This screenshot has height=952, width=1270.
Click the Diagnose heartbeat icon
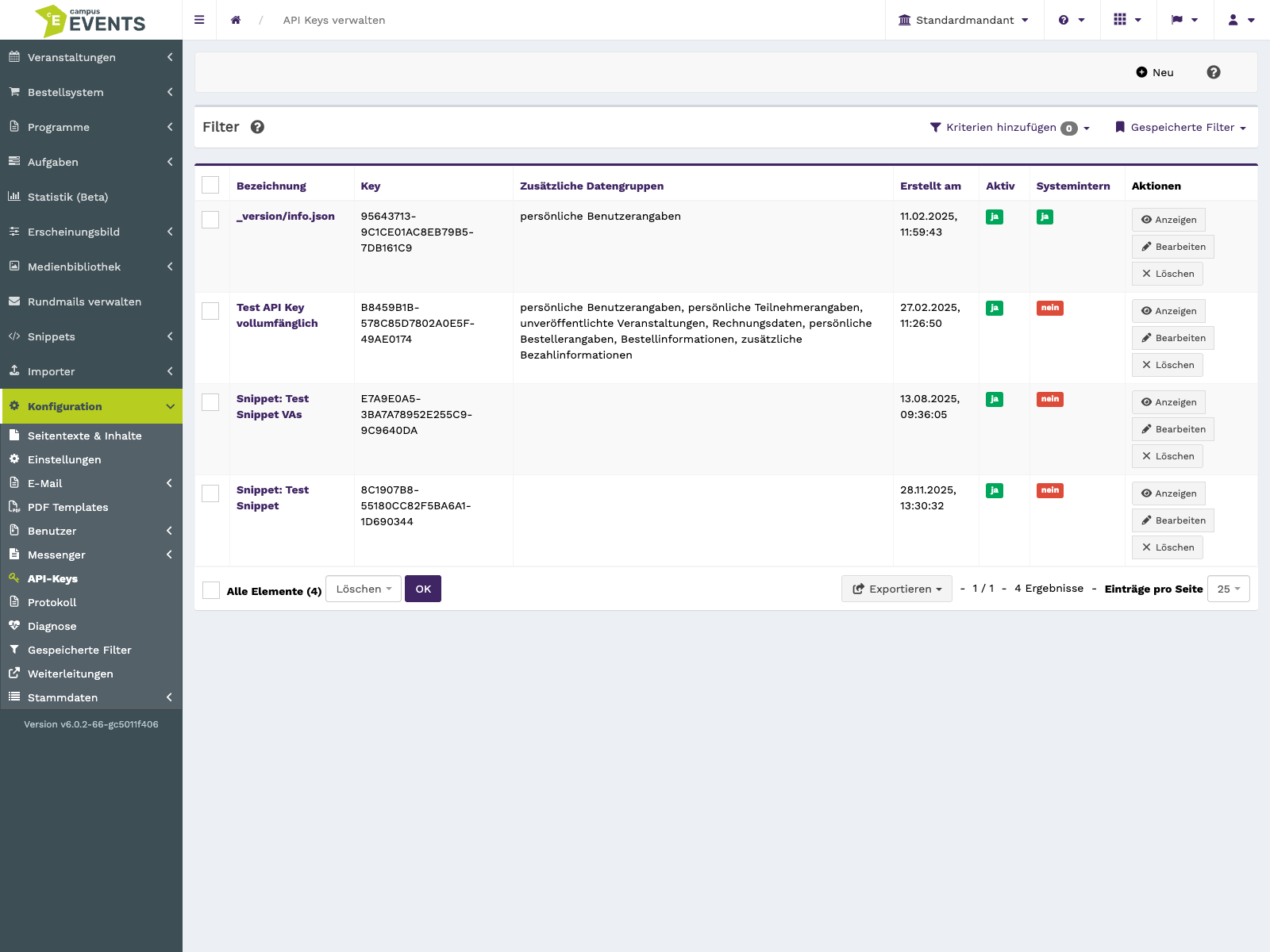[14, 625]
